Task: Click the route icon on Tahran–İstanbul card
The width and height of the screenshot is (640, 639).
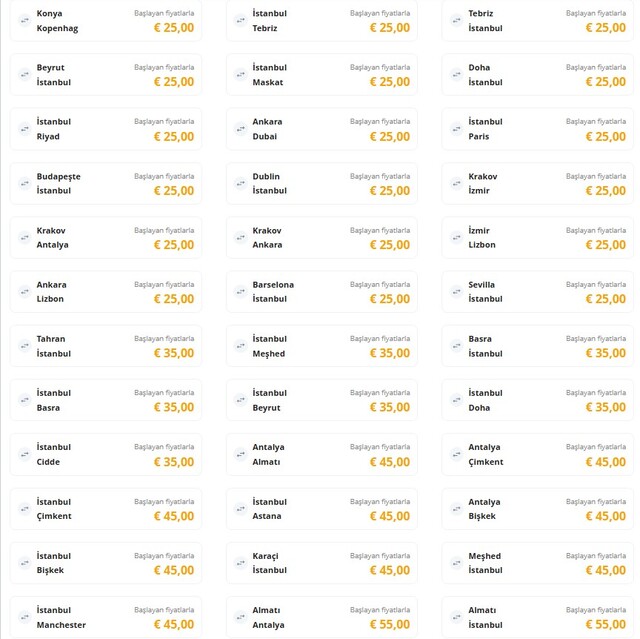Action: click(24, 346)
